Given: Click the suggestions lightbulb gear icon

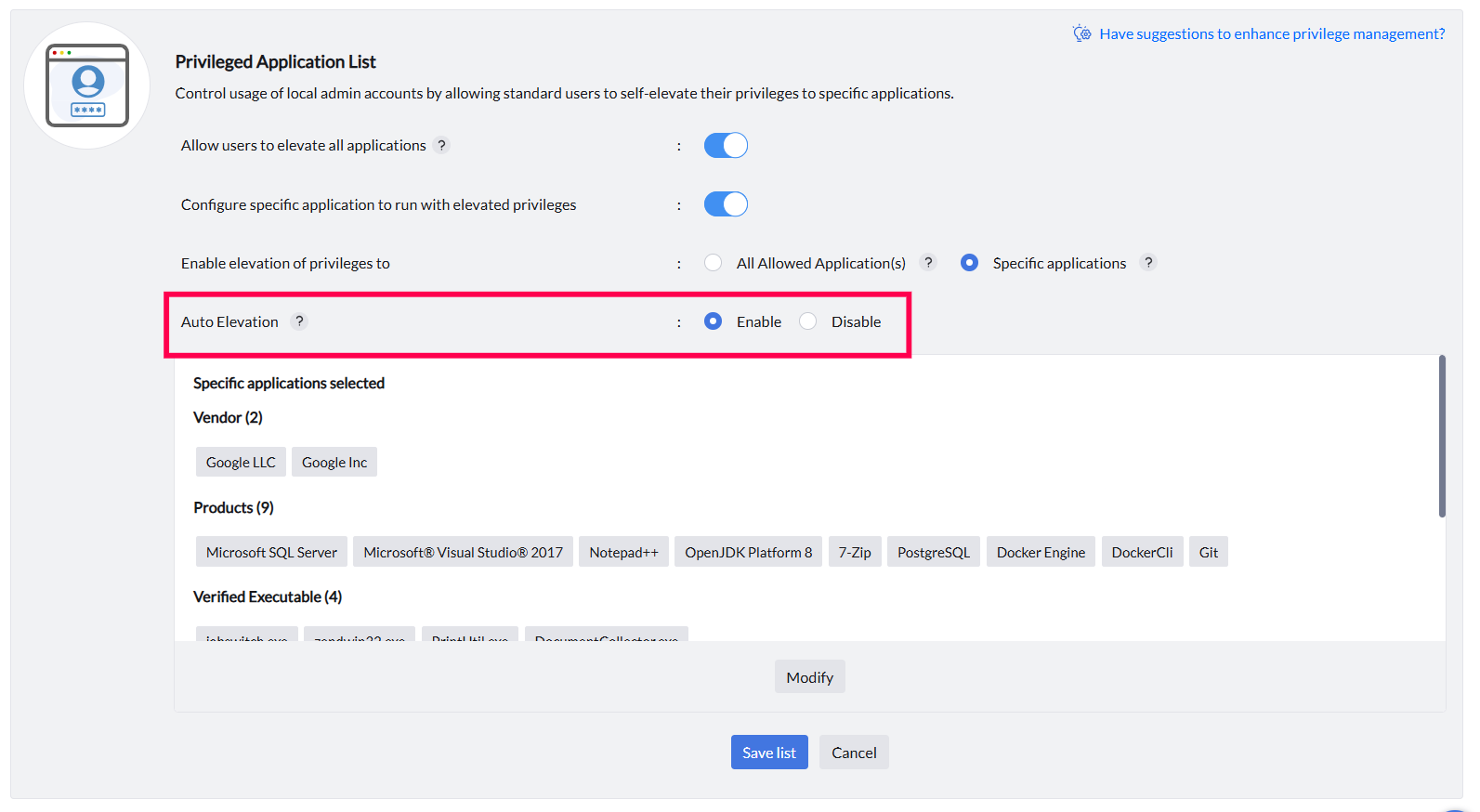Looking at the screenshot, I should pos(1081,33).
